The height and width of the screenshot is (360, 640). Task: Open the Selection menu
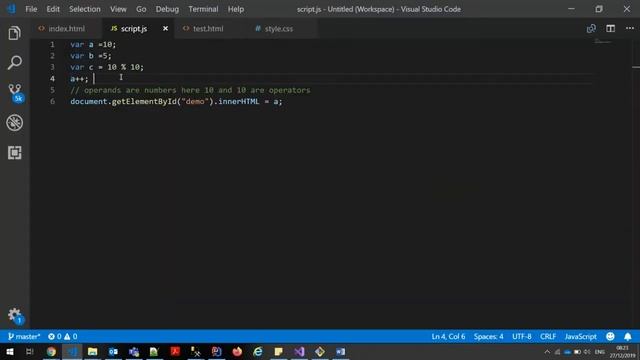(84, 9)
